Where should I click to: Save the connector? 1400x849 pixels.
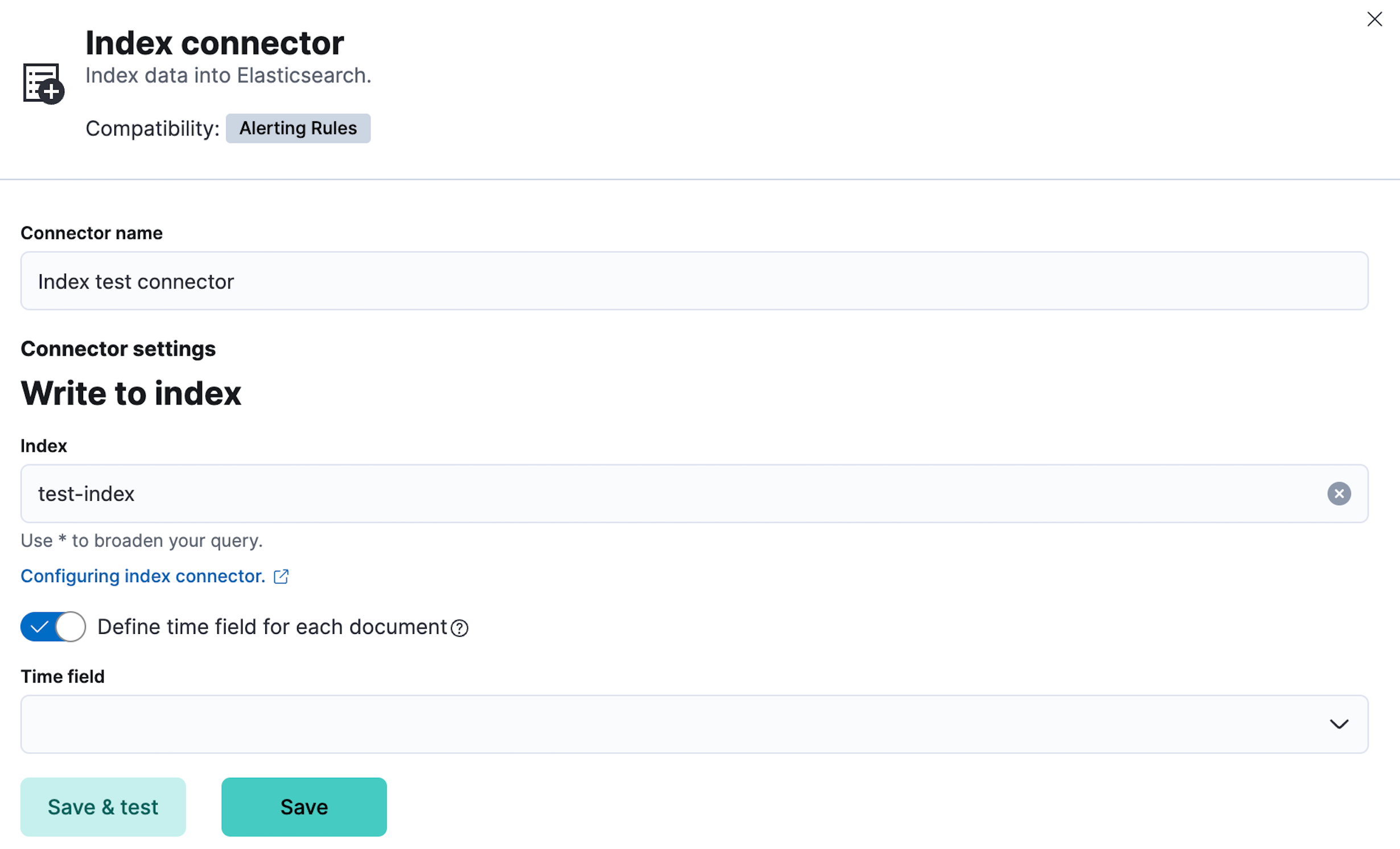pyautogui.click(x=304, y=807)
